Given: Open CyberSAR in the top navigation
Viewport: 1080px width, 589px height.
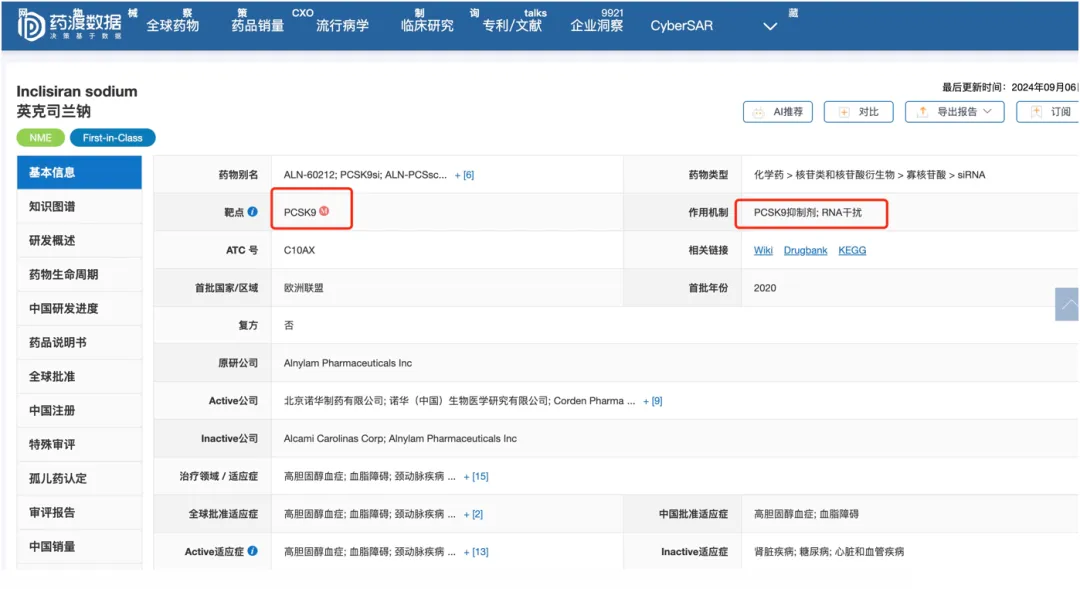Looking at the screenshot, I should coord(681,25).
